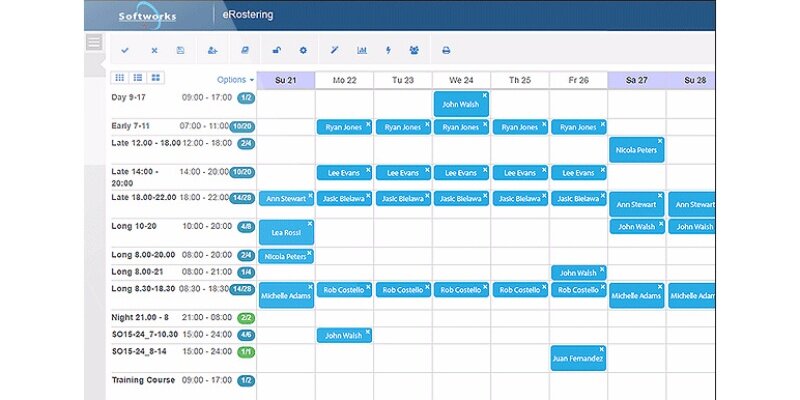800x400 pixels.
Task: Remove John Walsh from Wednesday Day 9-17 shift
Action: click(486, 95)
